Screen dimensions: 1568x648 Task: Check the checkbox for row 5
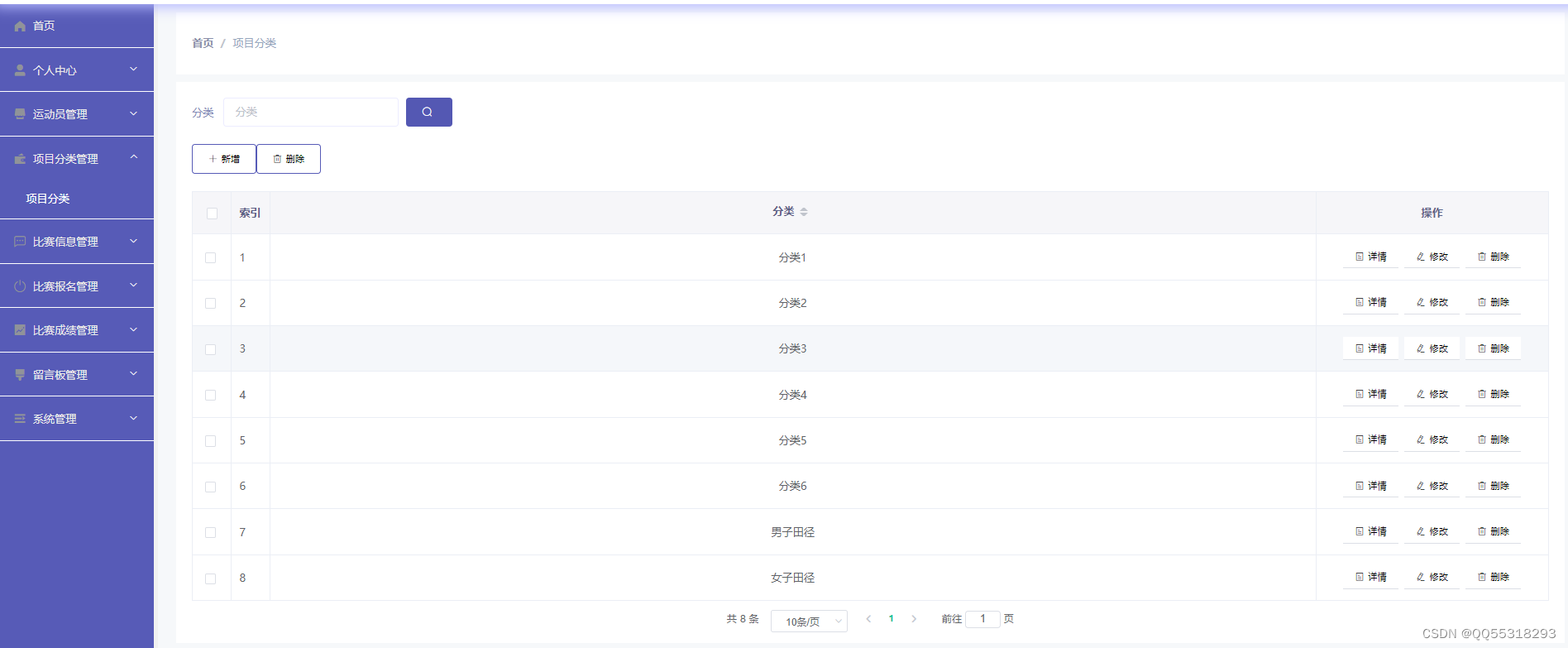[x=211, y=441]
